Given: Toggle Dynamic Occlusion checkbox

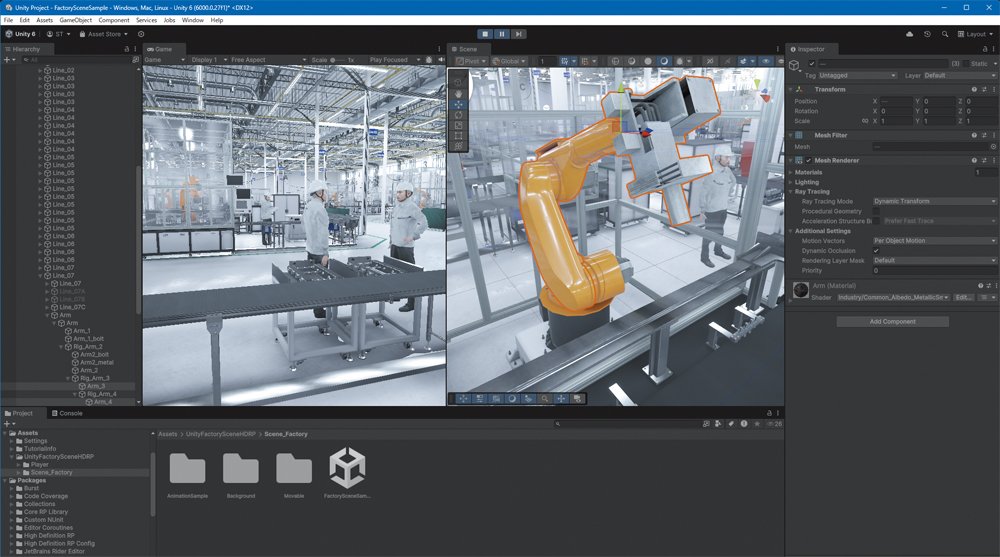Looking at the screenshot, I should (x=876, y=251).
